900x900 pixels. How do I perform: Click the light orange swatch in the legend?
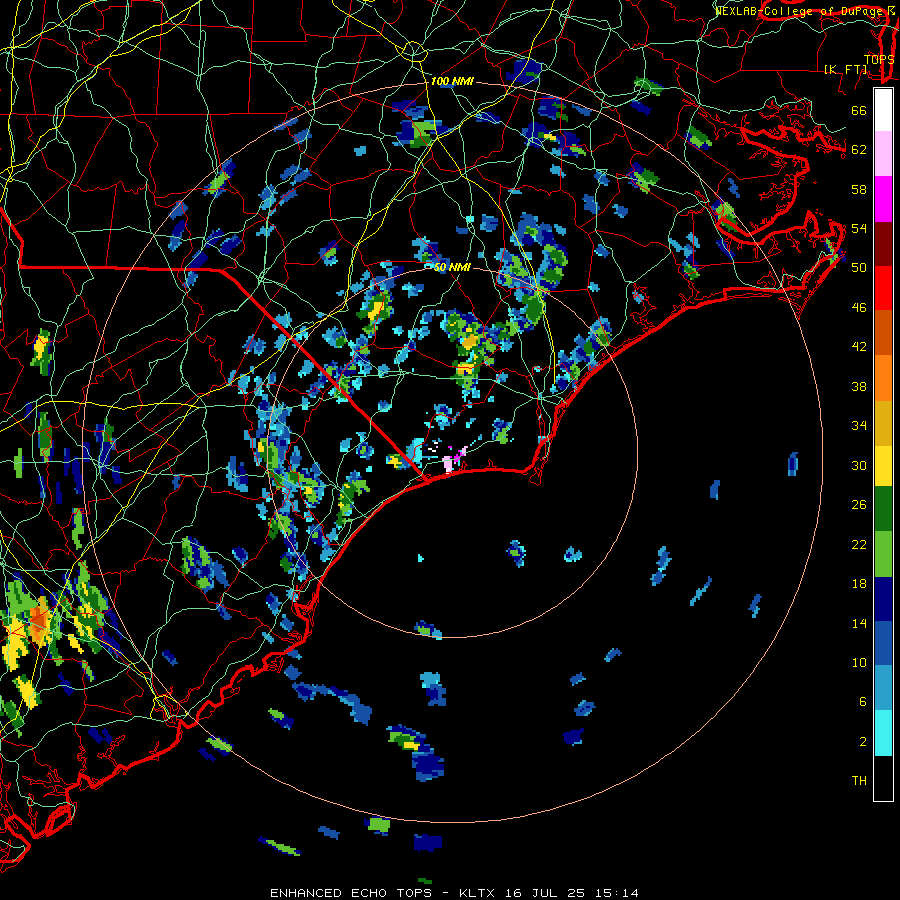pos(883,378)
